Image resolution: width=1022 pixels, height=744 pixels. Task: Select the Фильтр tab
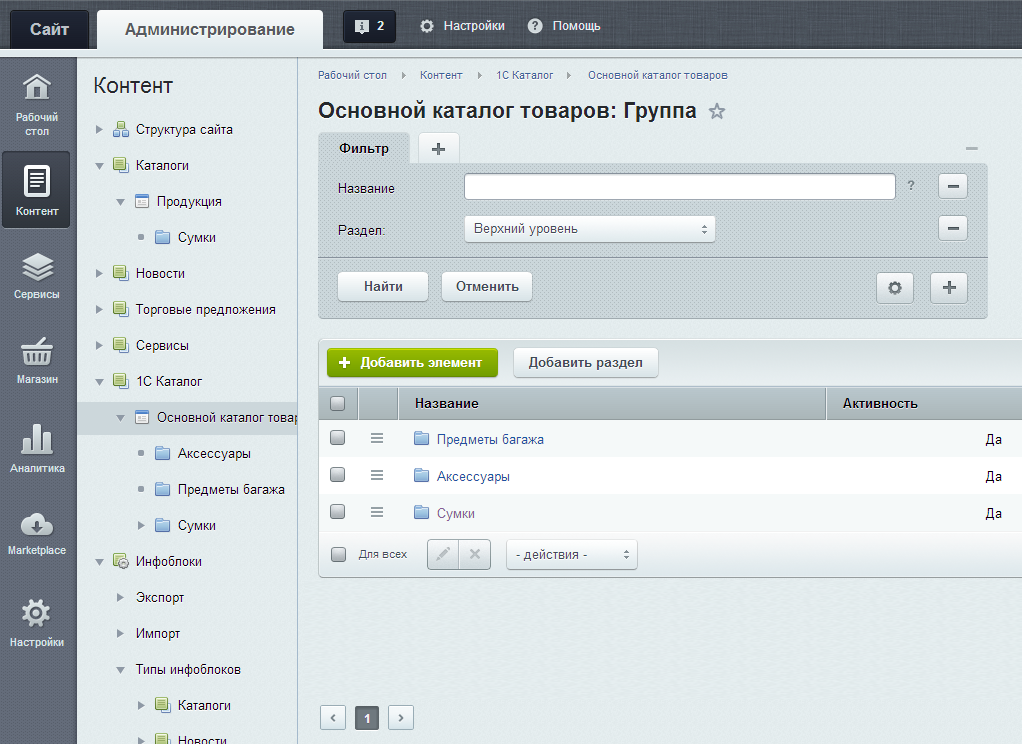pyautogui.click(x=364, y=148)
